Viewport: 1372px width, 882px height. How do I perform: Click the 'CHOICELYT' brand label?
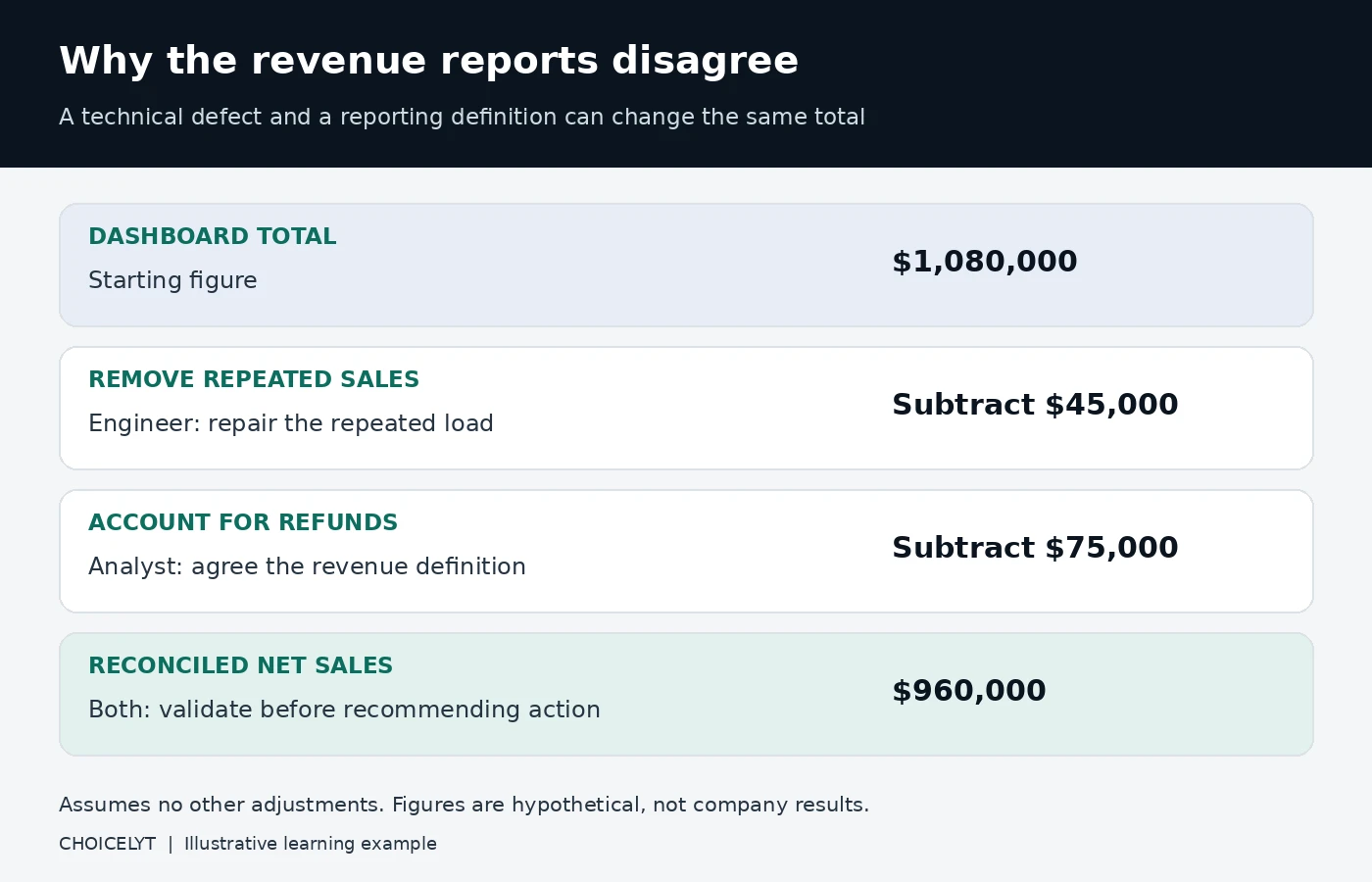(107, 844)
